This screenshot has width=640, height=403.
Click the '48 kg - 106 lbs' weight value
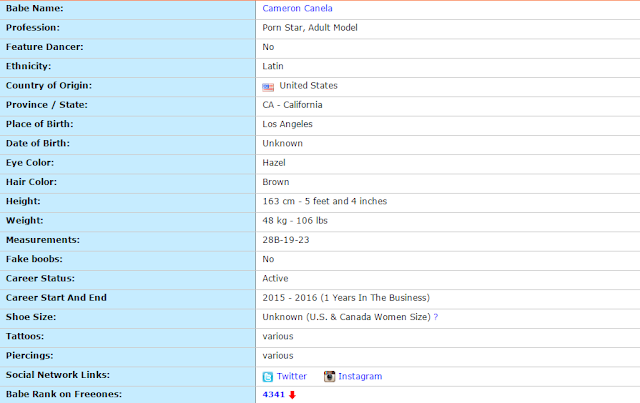tap(295, 220)
